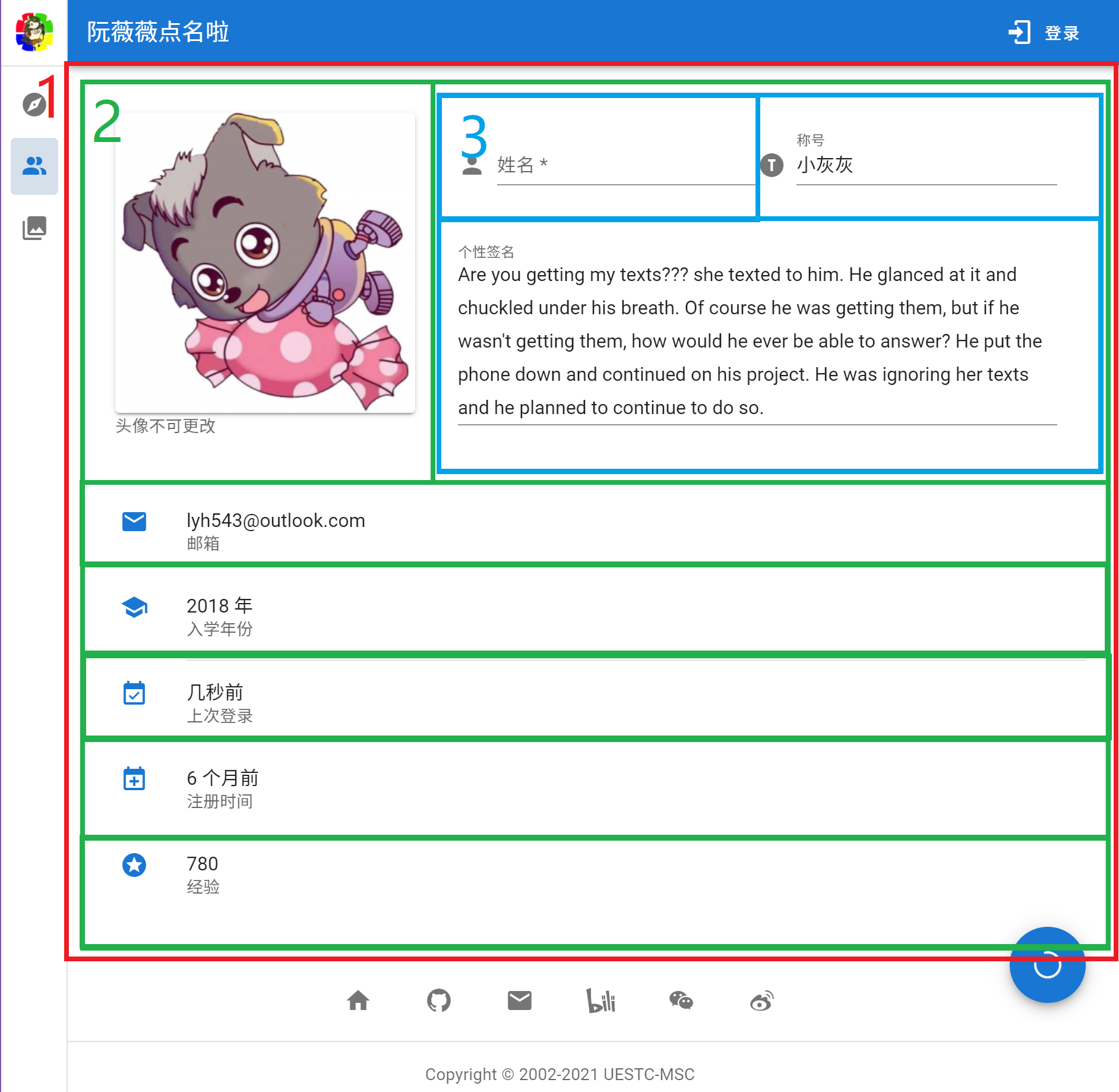This screenshot has height=1092, width=1119.
Task: Click the 上次登录 label
Action: coord(220,715)
